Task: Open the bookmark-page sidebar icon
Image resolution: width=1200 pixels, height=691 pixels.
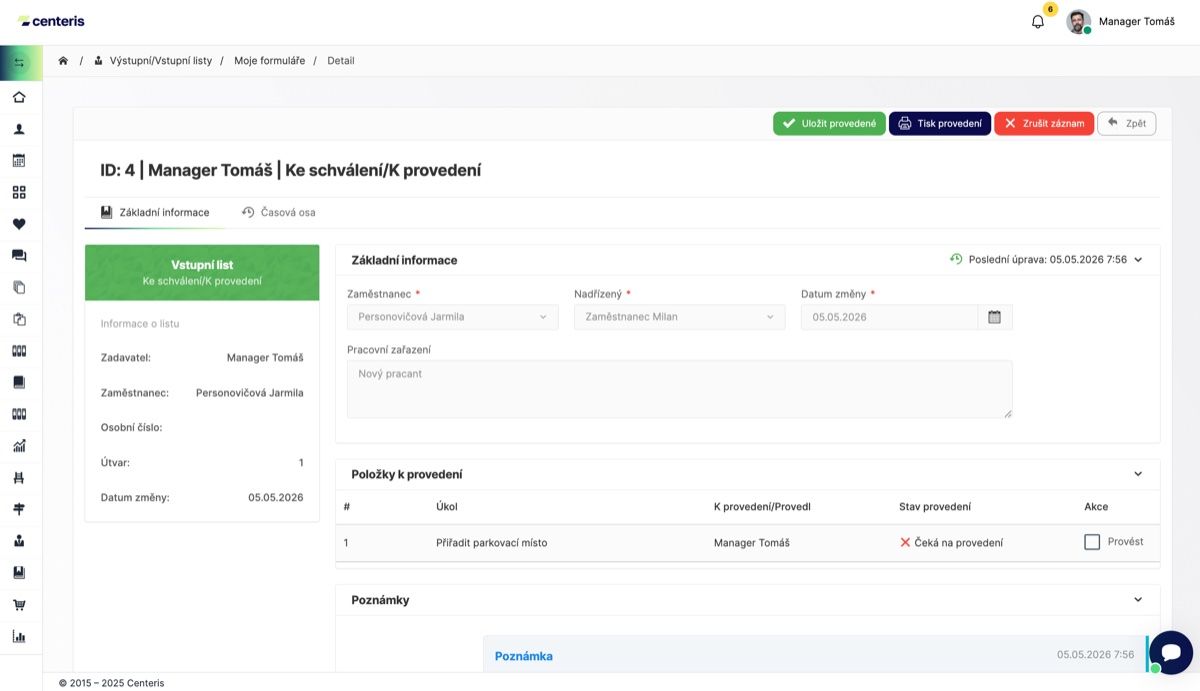Action: (x=19, y=573)
